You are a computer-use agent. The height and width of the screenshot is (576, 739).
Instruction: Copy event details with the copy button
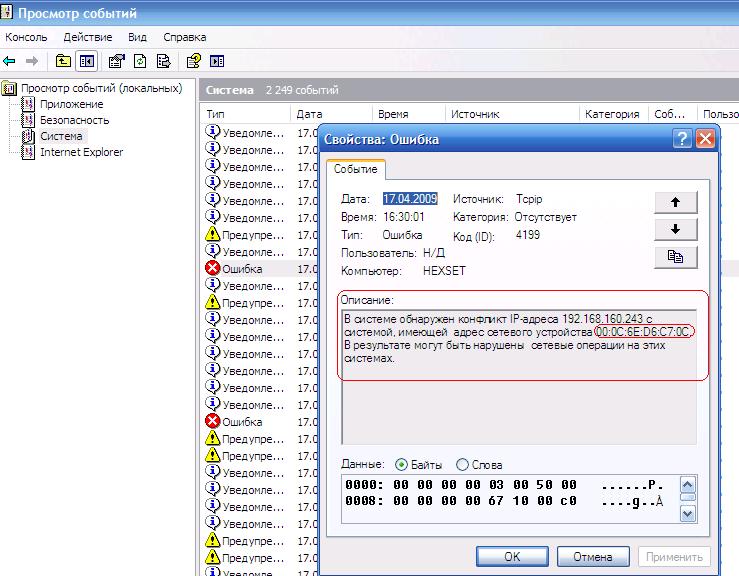click(x=675, y=257)
